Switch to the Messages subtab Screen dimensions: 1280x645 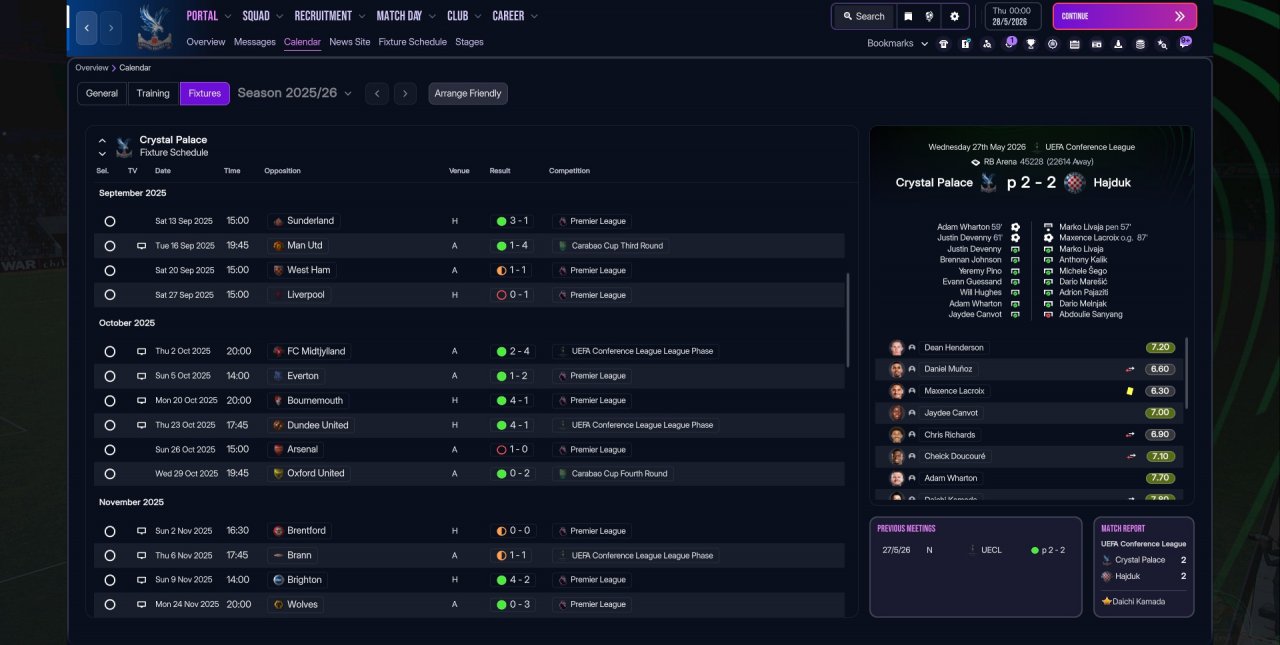tap(254, 42)
